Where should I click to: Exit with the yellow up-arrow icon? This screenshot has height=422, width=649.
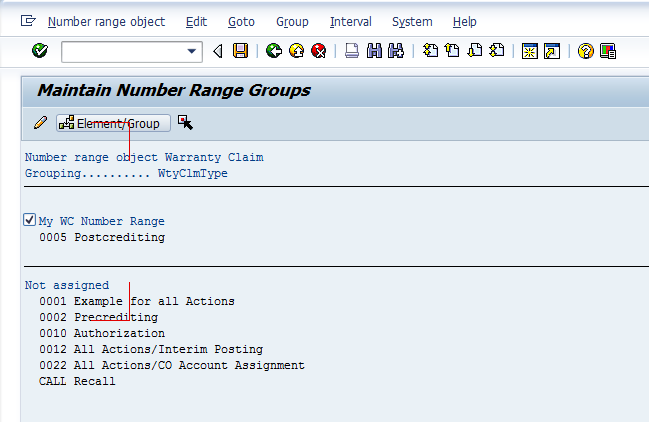tap(296, 51)
